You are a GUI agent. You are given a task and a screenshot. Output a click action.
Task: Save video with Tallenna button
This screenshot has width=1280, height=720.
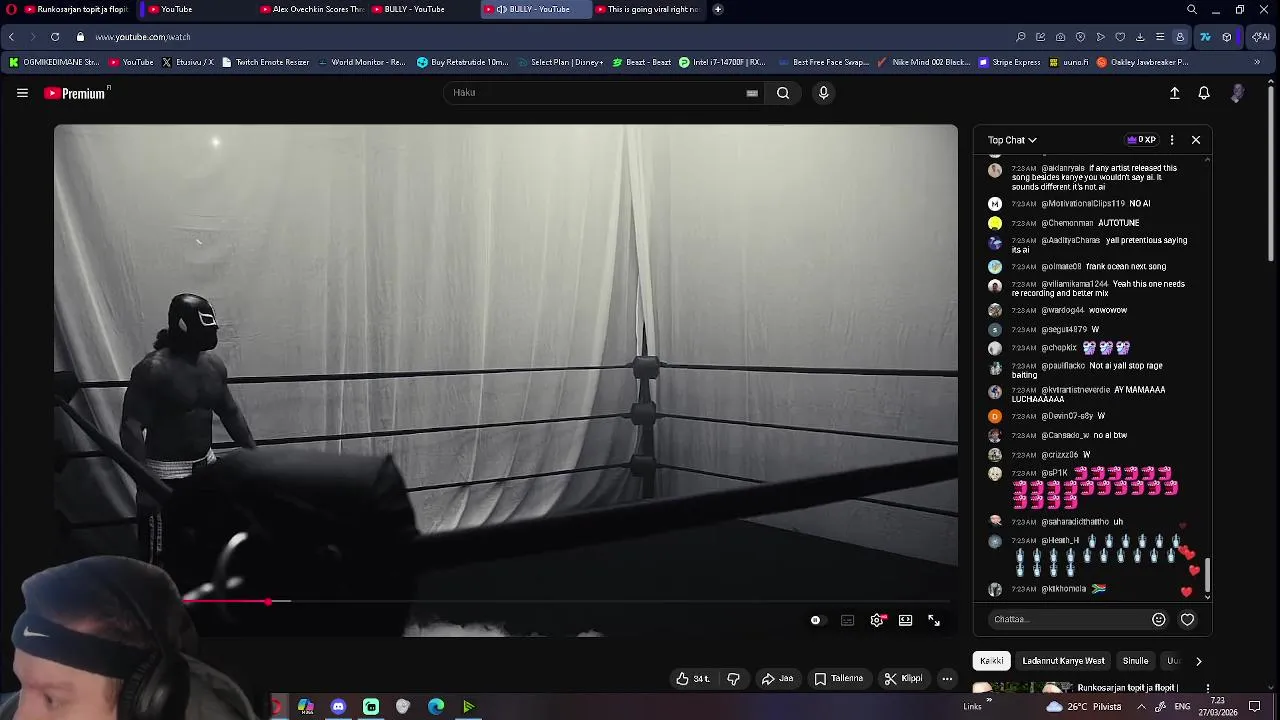pos(838,678)
